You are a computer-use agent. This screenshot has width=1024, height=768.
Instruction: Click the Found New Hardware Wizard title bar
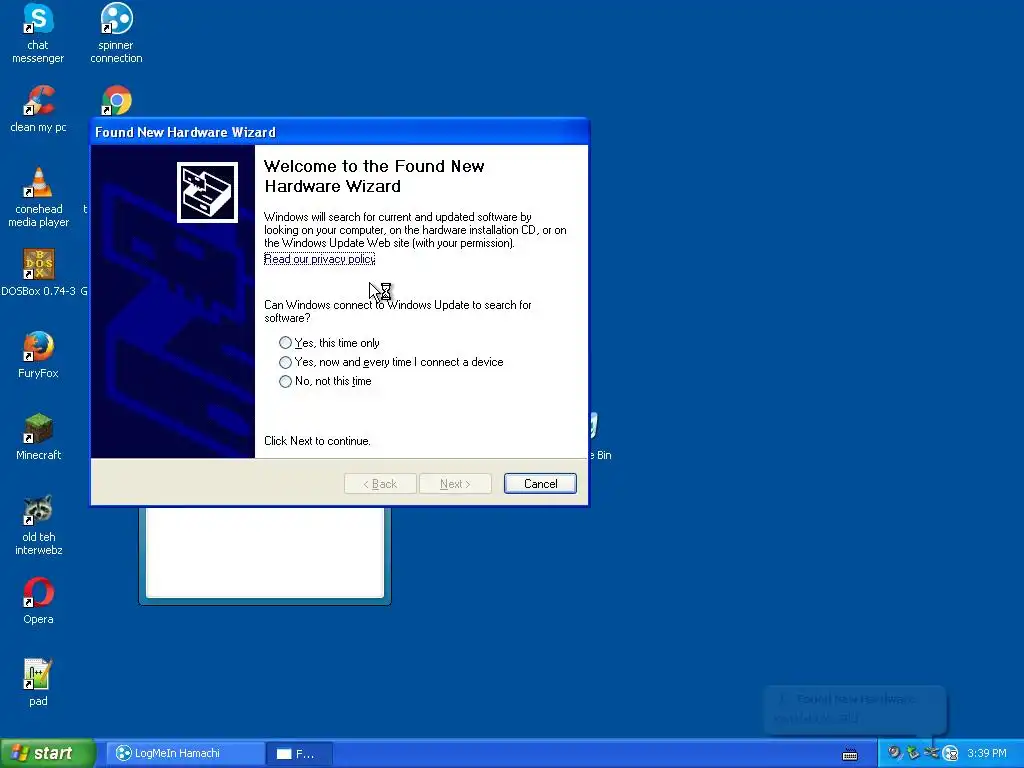340,132
